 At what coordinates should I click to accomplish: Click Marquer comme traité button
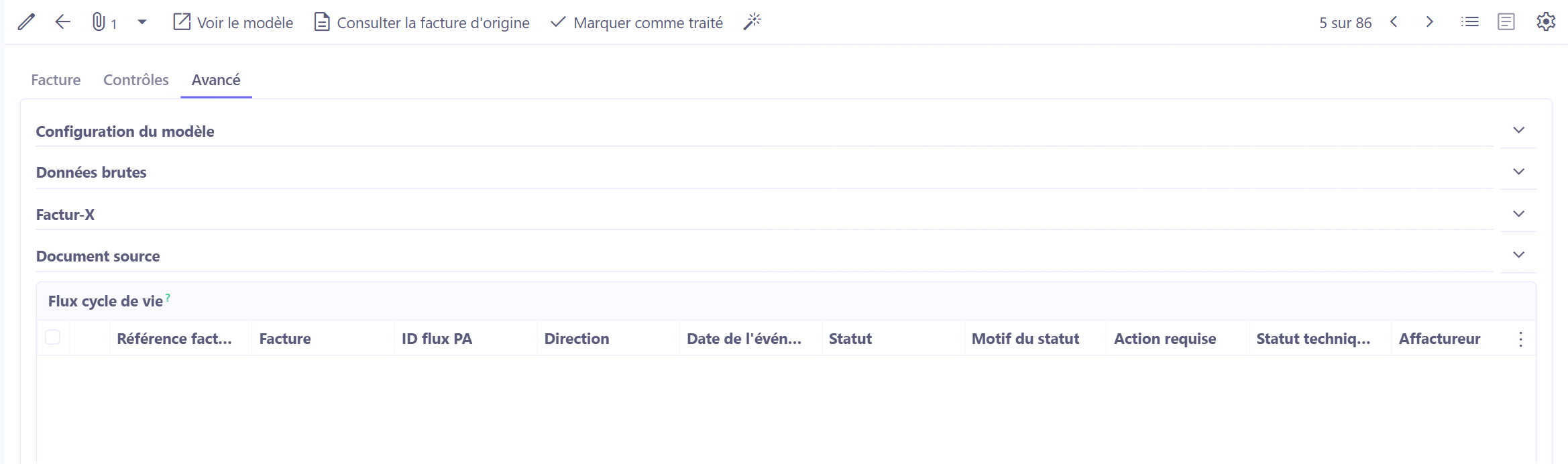(636, 23)
